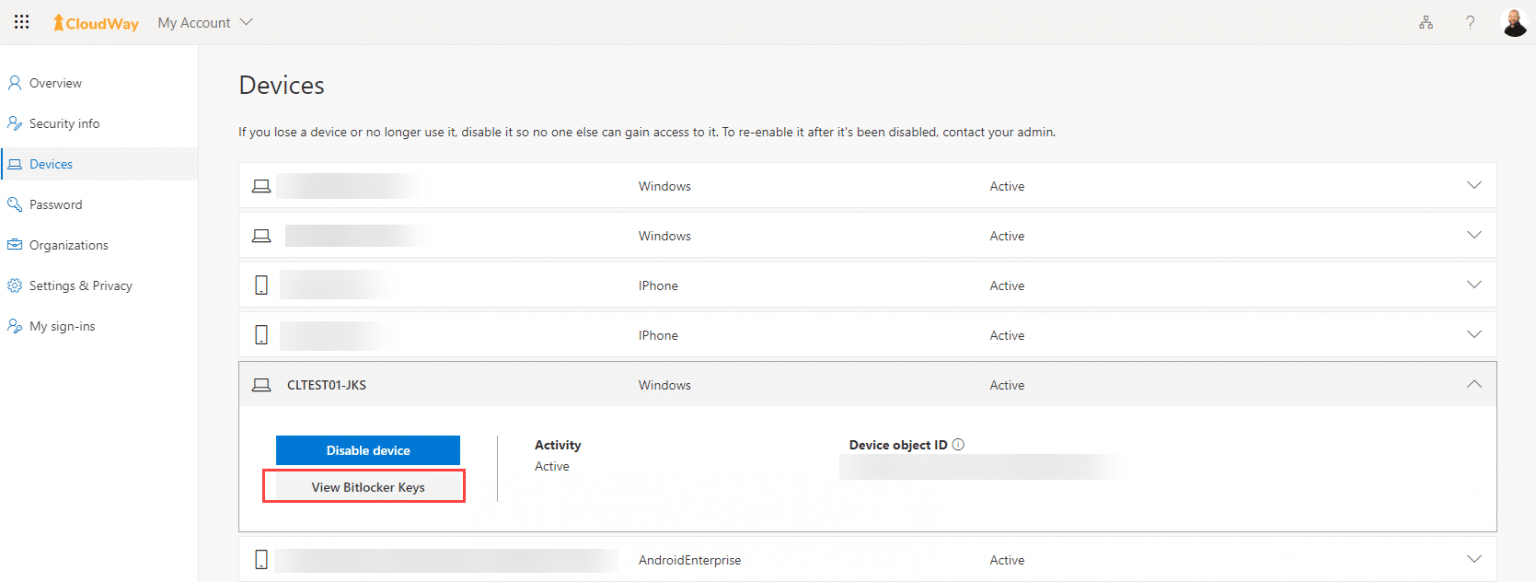Select Devices in the sidebar

(50, 163)
